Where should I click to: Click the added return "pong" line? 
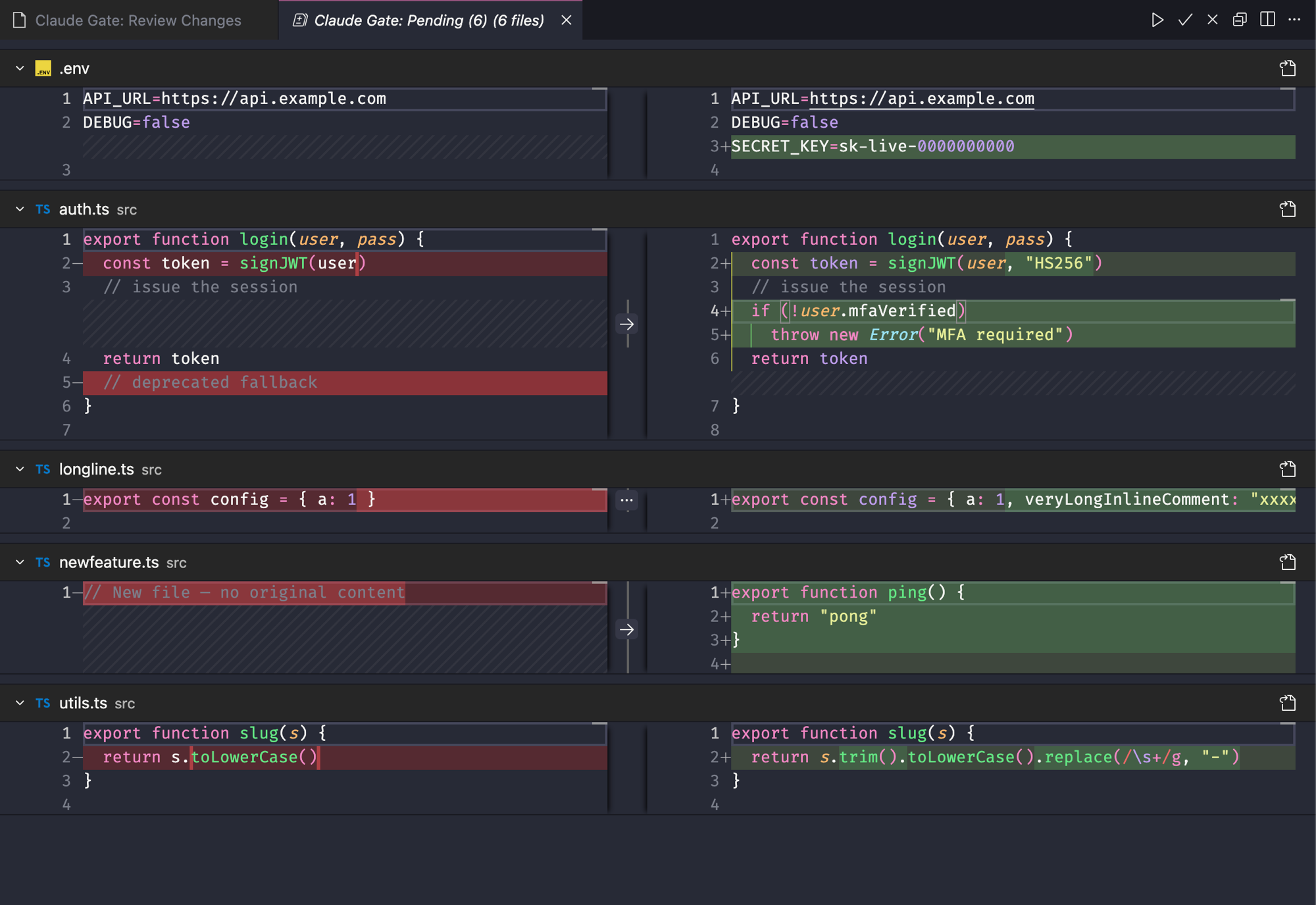click(1013, 616)
